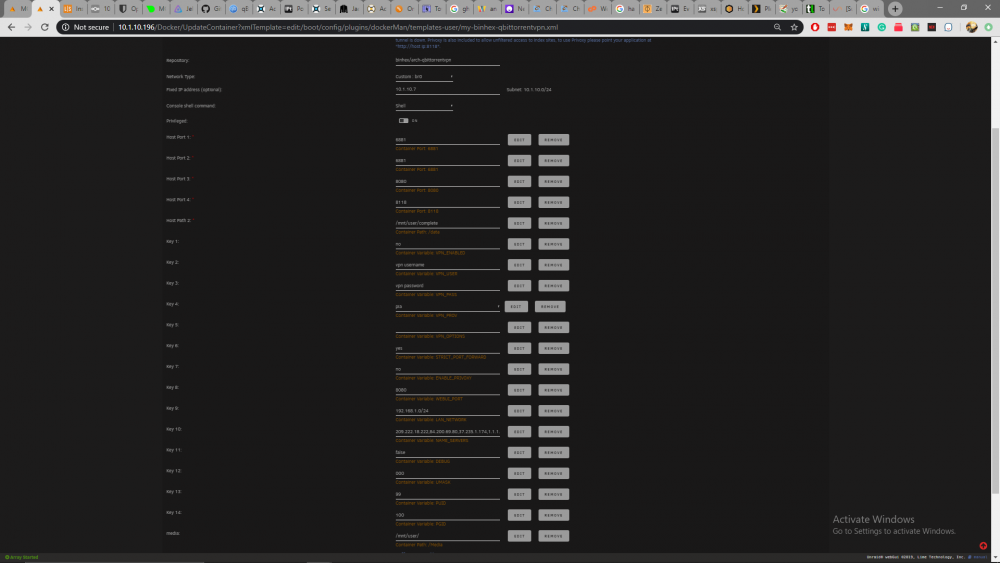This screenshot has height=563, width=1000.
Task: Click the Grammarly green extension icon
Action: [881, 27]
